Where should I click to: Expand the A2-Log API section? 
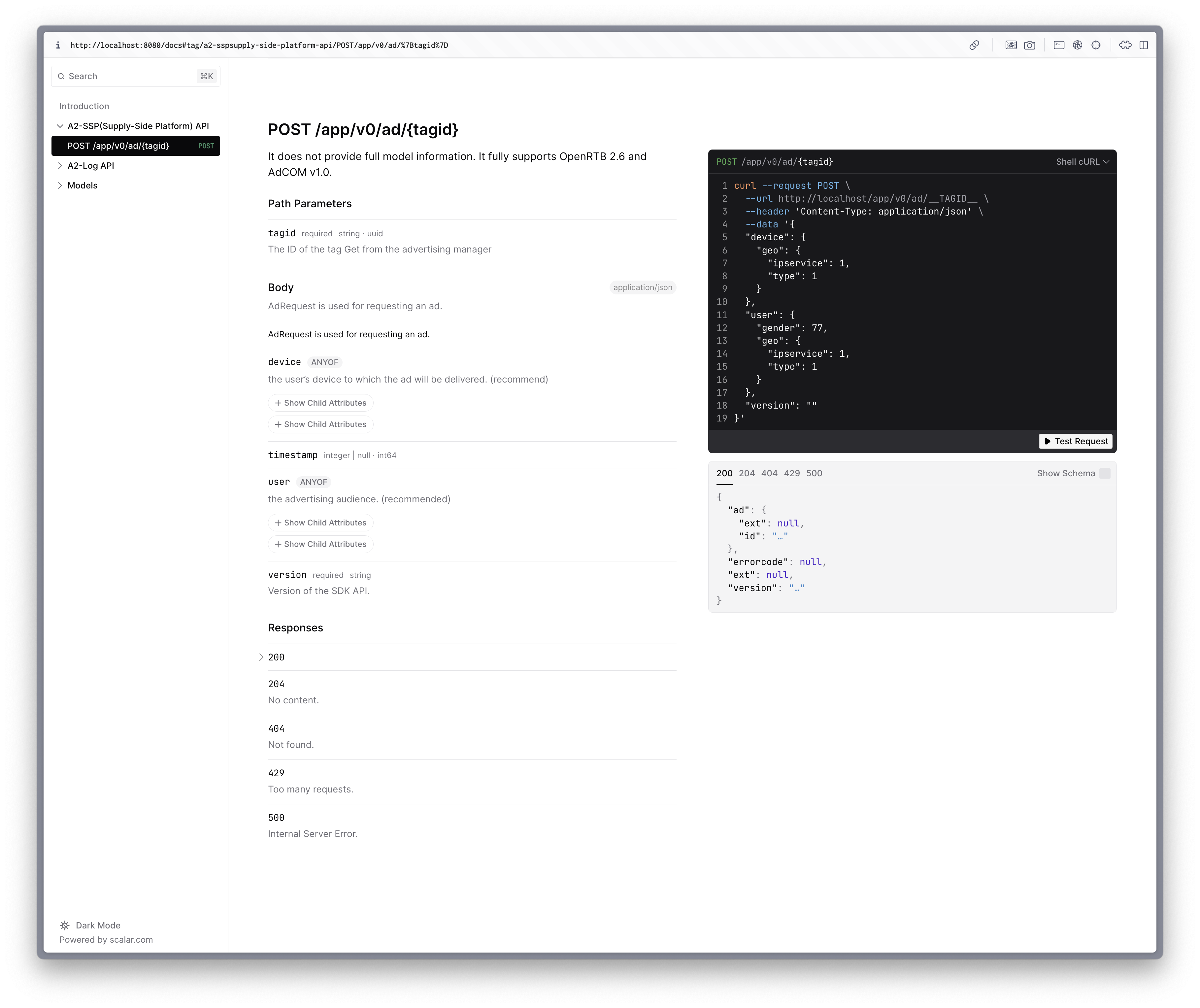point(90,166)
